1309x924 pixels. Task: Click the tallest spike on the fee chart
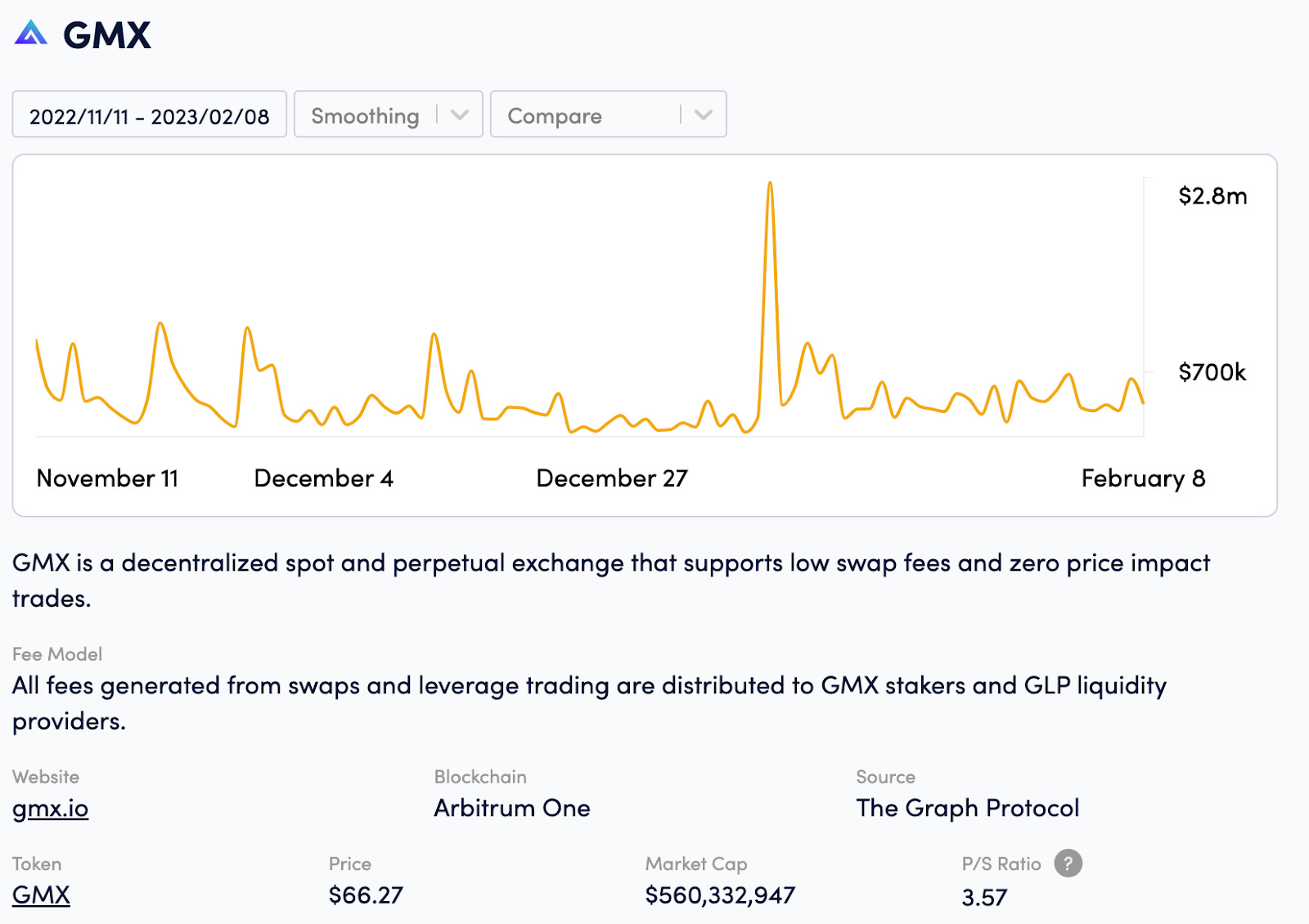click(770, 185)
